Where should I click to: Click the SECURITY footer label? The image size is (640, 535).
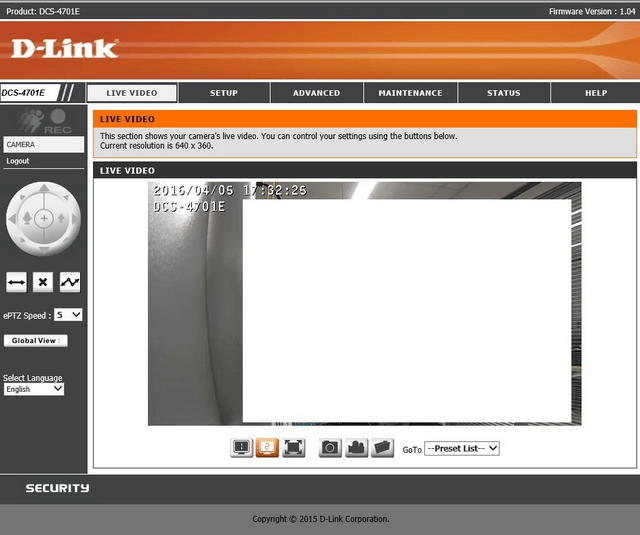point(58,488)
